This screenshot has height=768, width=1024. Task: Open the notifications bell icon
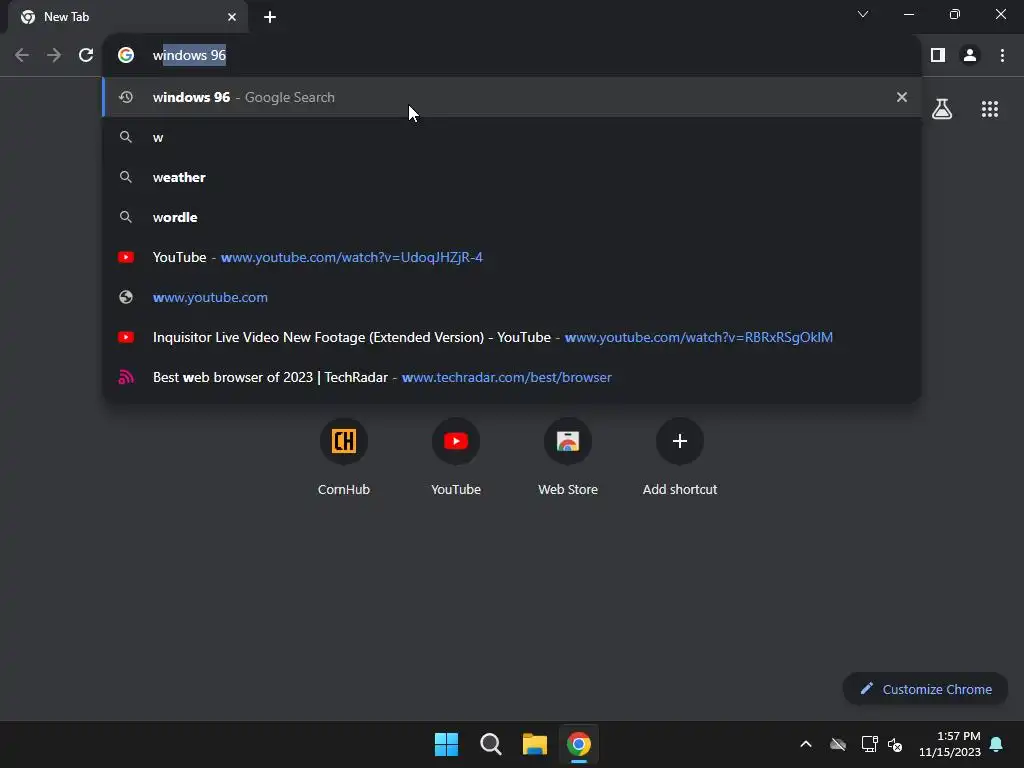click(997, 744)
